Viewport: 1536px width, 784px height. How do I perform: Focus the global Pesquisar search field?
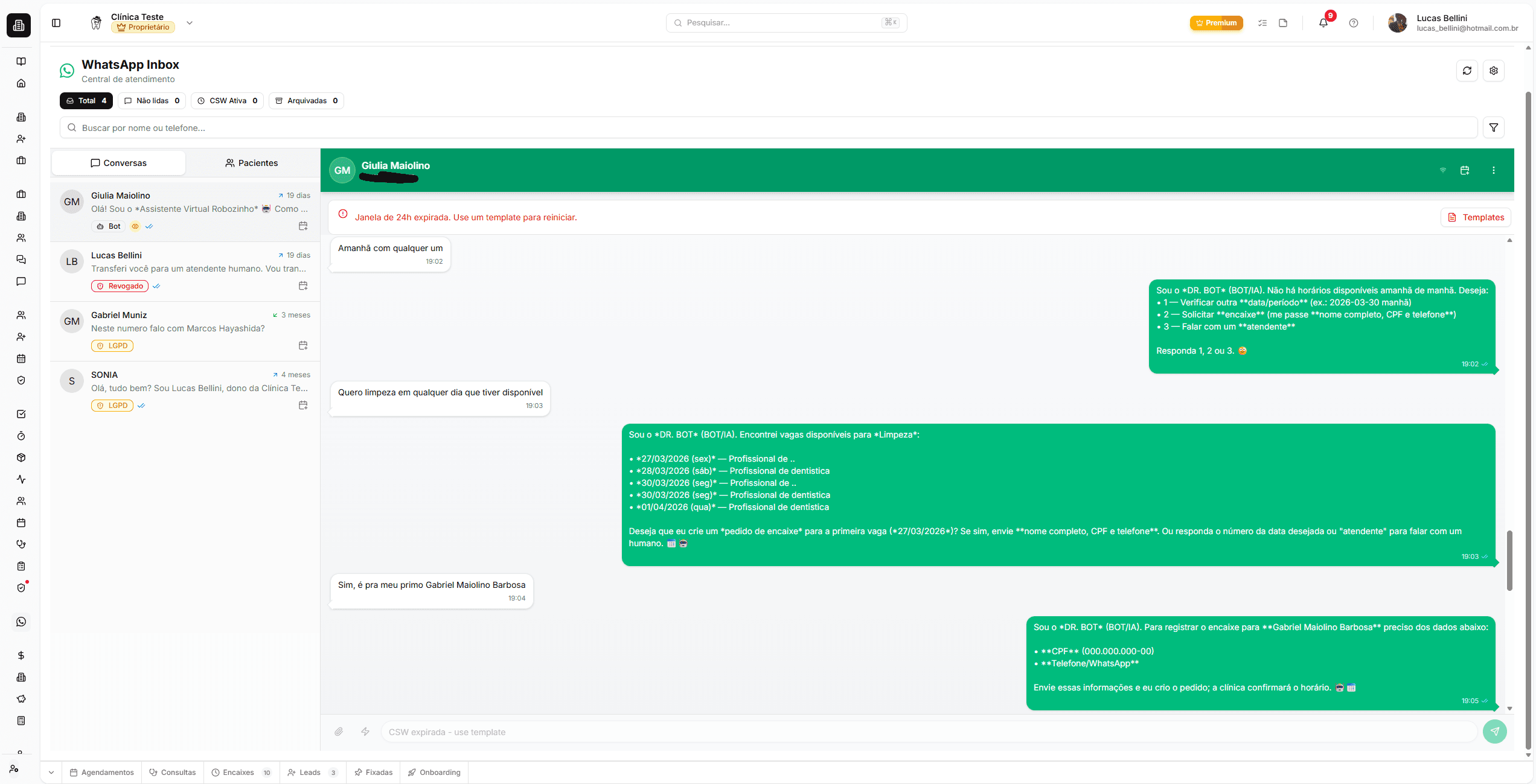coord(786,23)
